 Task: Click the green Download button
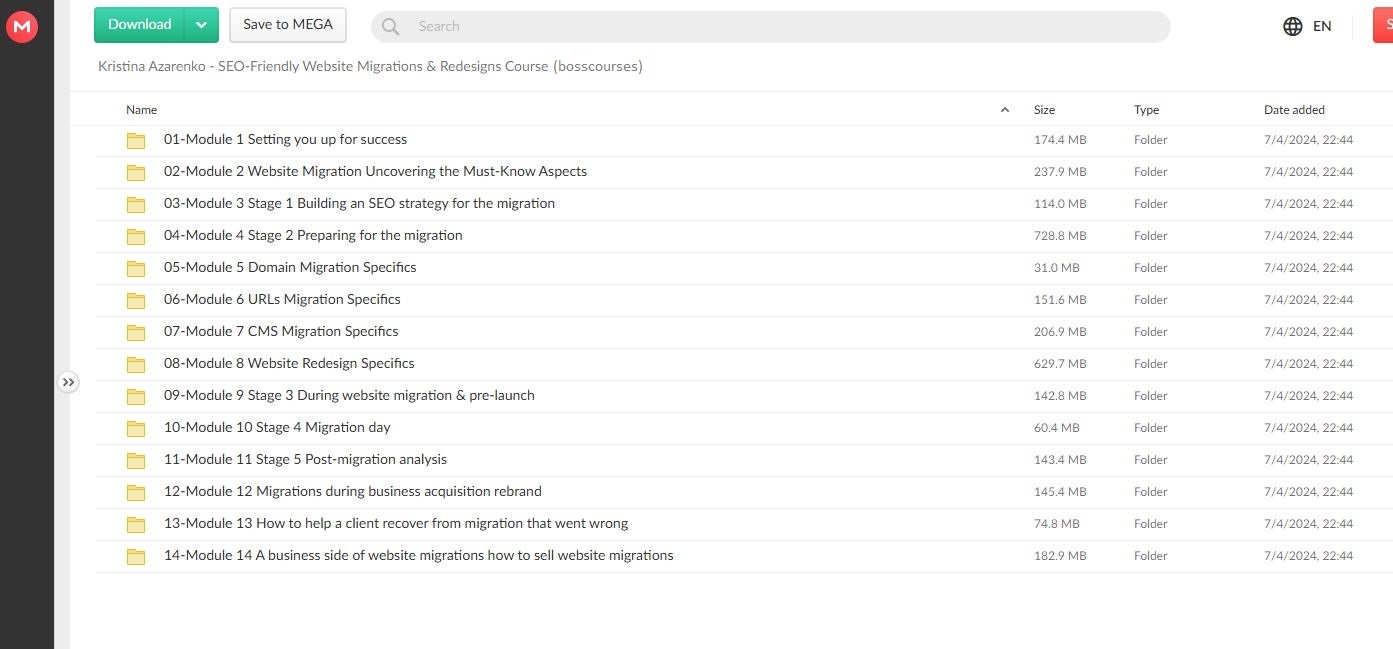pos(140,25)
